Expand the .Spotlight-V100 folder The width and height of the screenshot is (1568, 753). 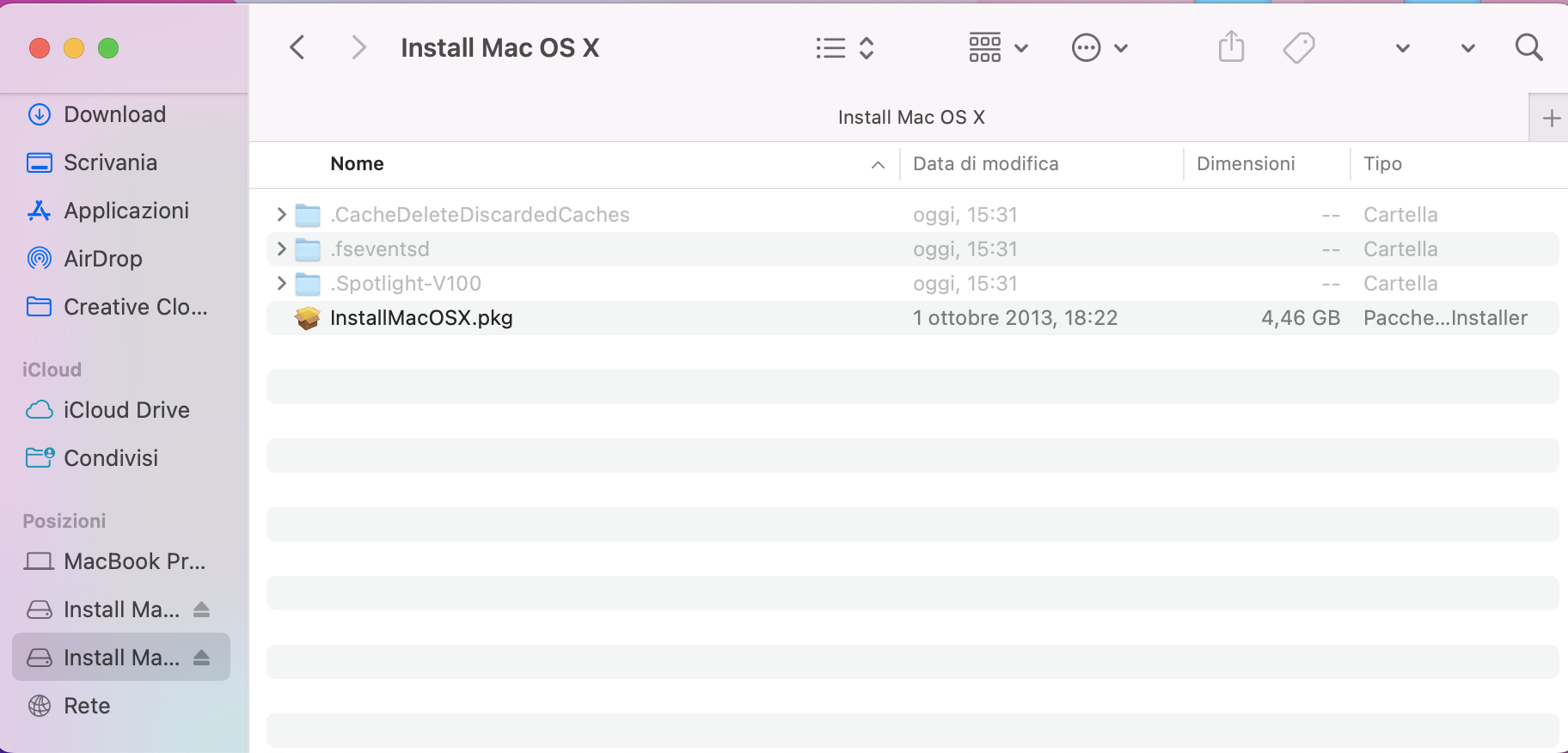click(x=281, y=283)
